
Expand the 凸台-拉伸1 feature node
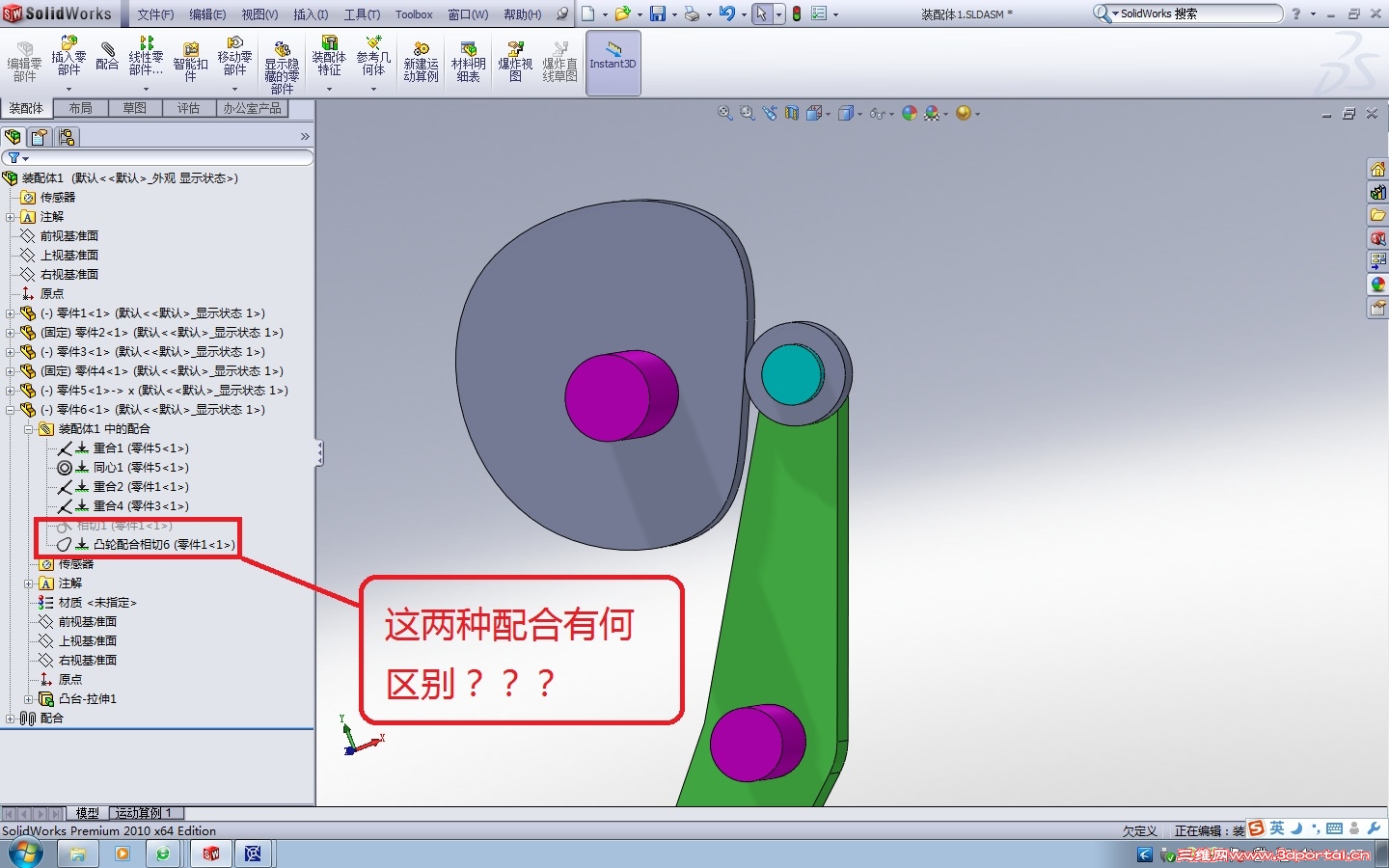click(x=29, y=699)
